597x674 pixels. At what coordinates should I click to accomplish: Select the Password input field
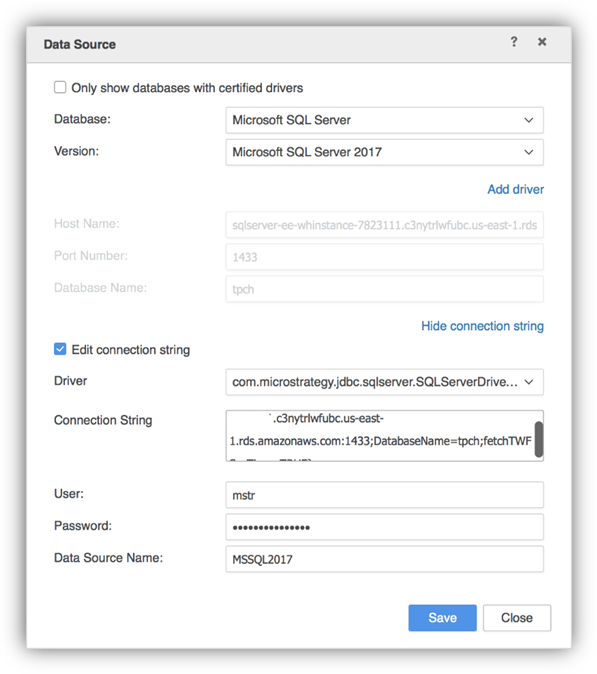pyautogui.click(x=384, y=527)
